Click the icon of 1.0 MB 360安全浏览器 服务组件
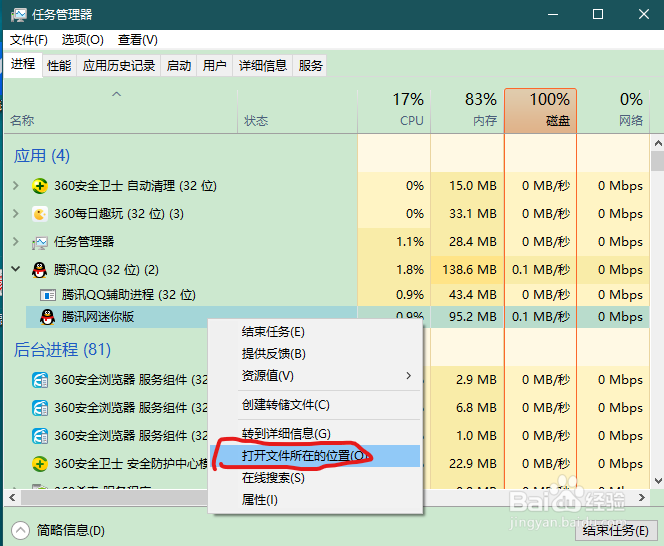This screenshot has width=664, height=546. coord(40,435)
